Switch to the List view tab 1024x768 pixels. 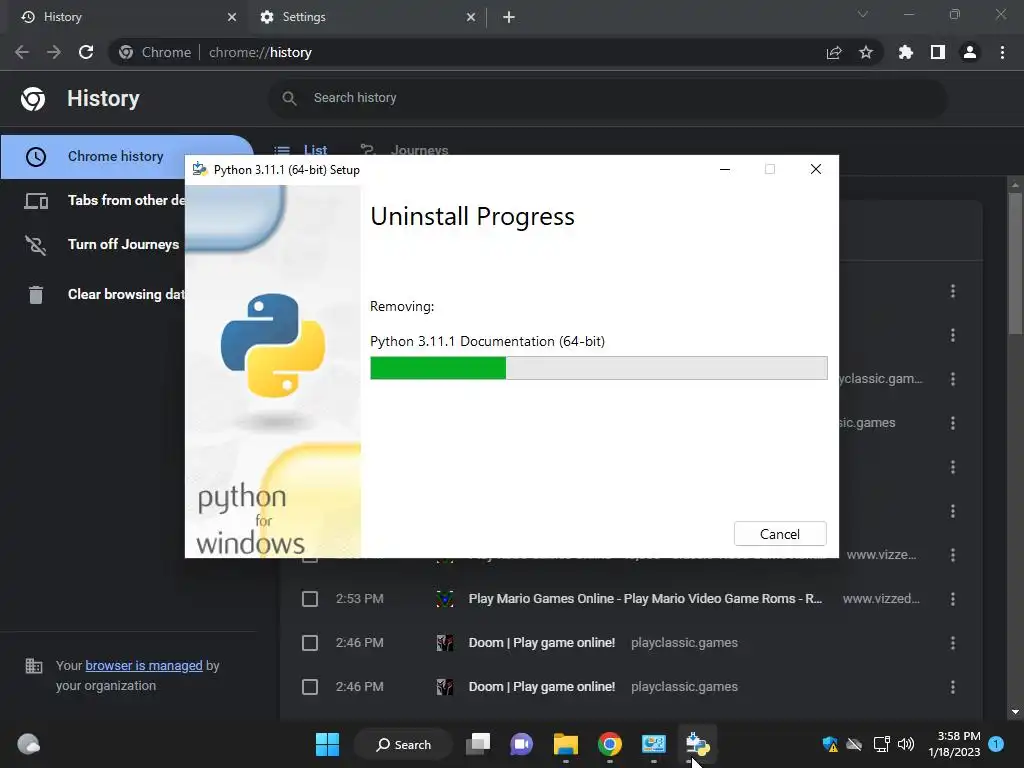point(300,150)
